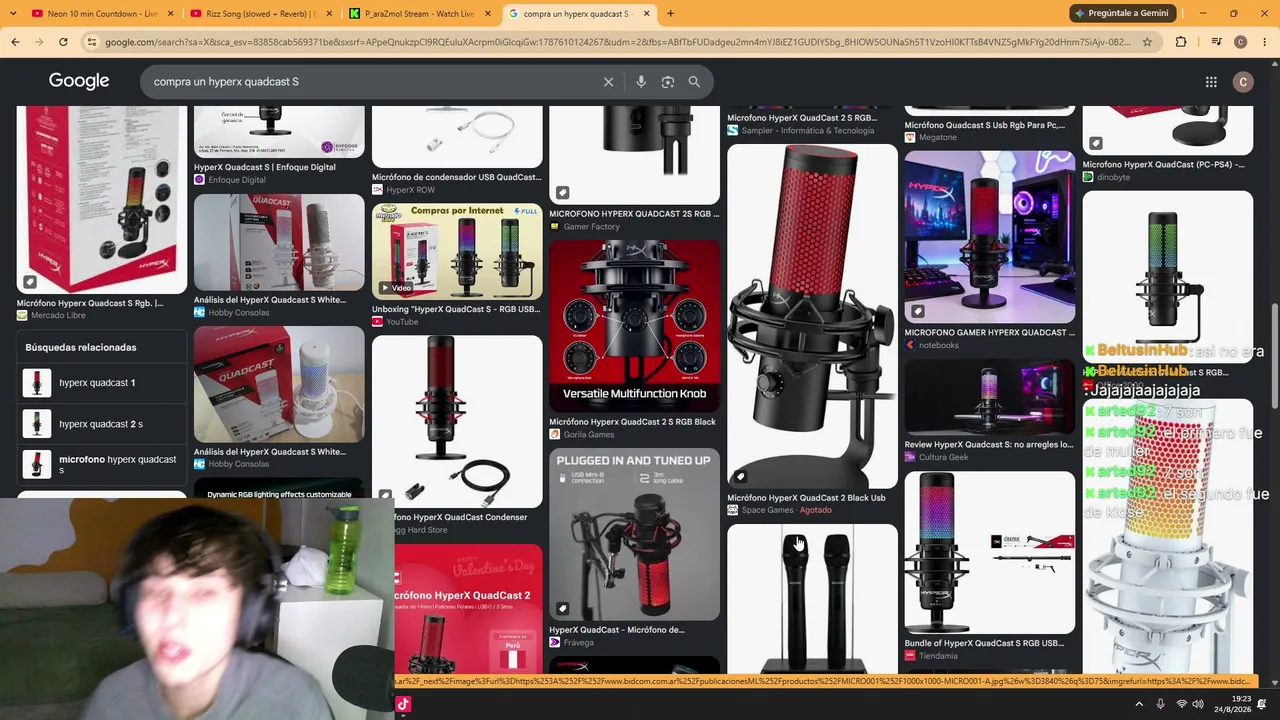
Task: Clear the Google search box text
Action: coord(608,82)
